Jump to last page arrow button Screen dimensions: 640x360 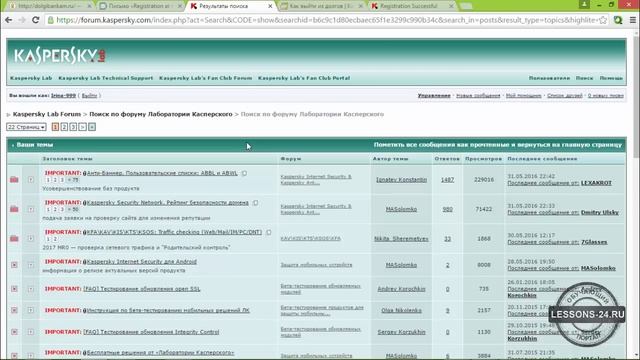92,127
